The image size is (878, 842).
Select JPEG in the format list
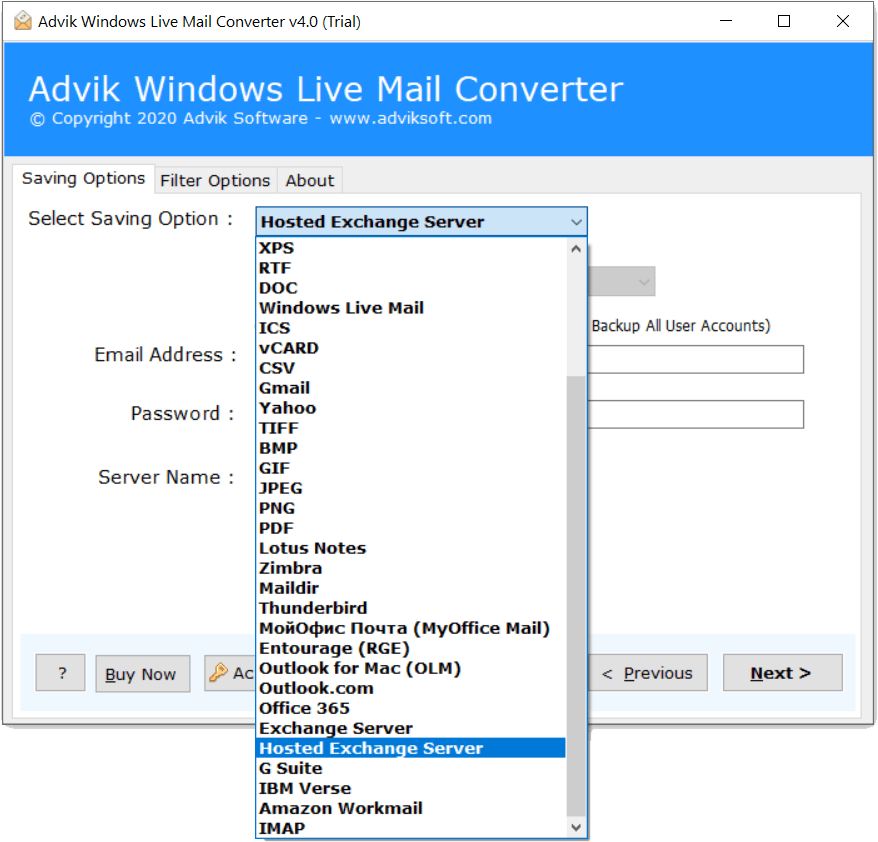point(411,488)
